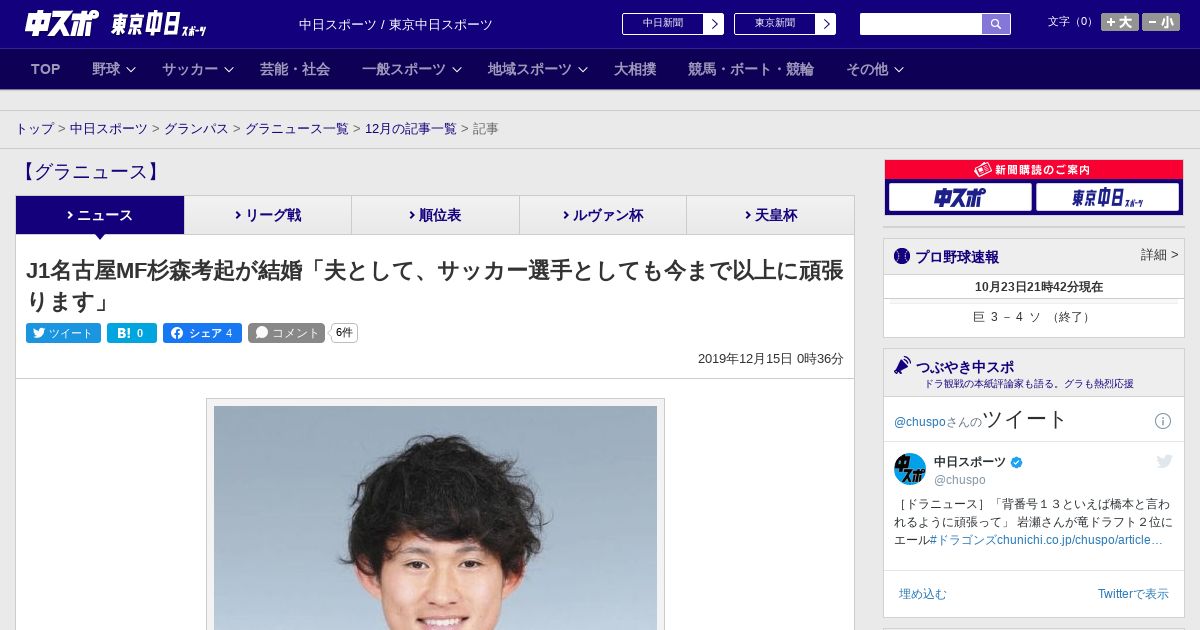The image size is (1200, 630).
Task: Click 12月の記事一覧 breadcrumb link
Action: click(411, 129)
